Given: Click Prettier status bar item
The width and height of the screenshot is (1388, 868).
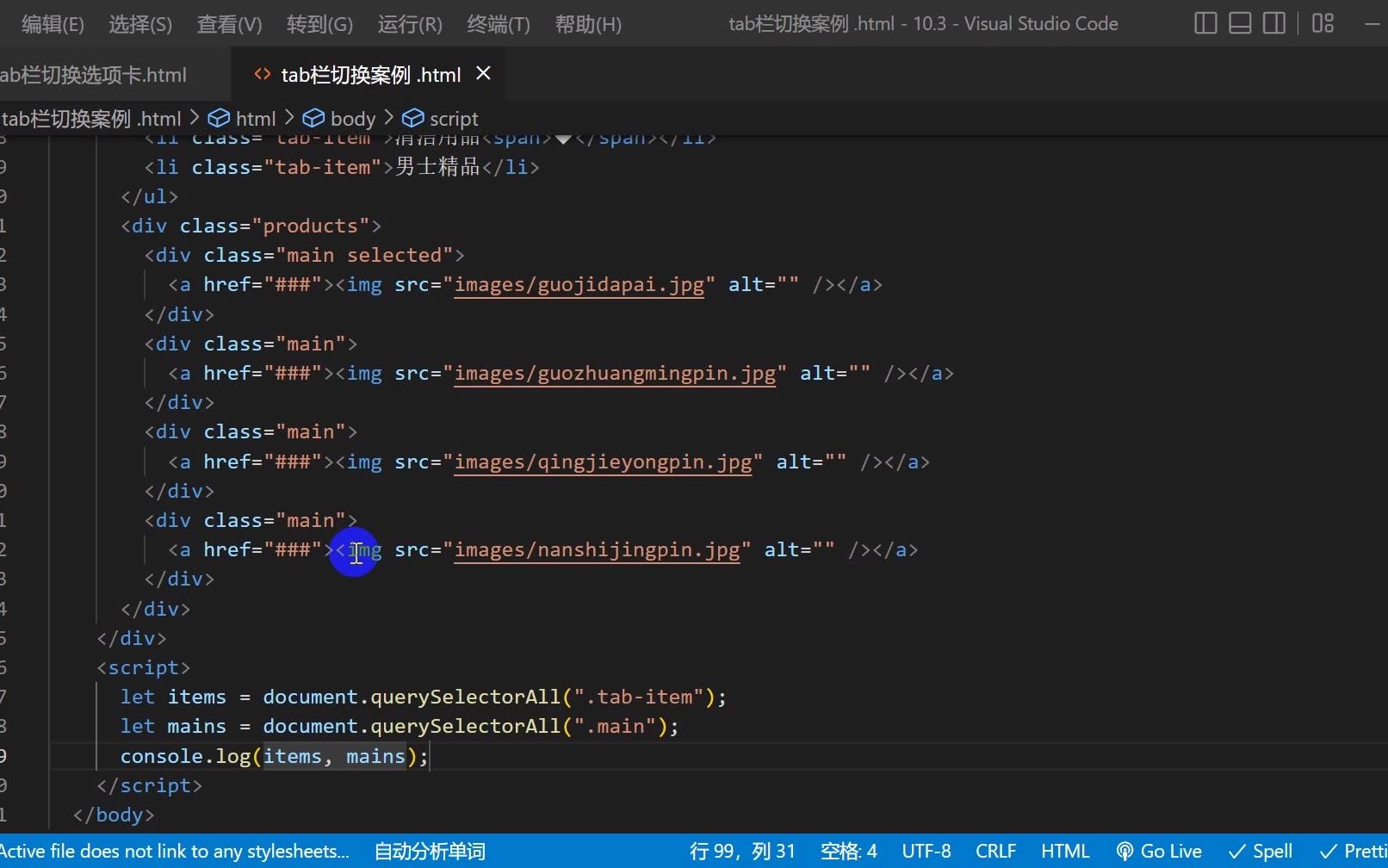Looking at the screenshot, I should tap(1353, 852).
